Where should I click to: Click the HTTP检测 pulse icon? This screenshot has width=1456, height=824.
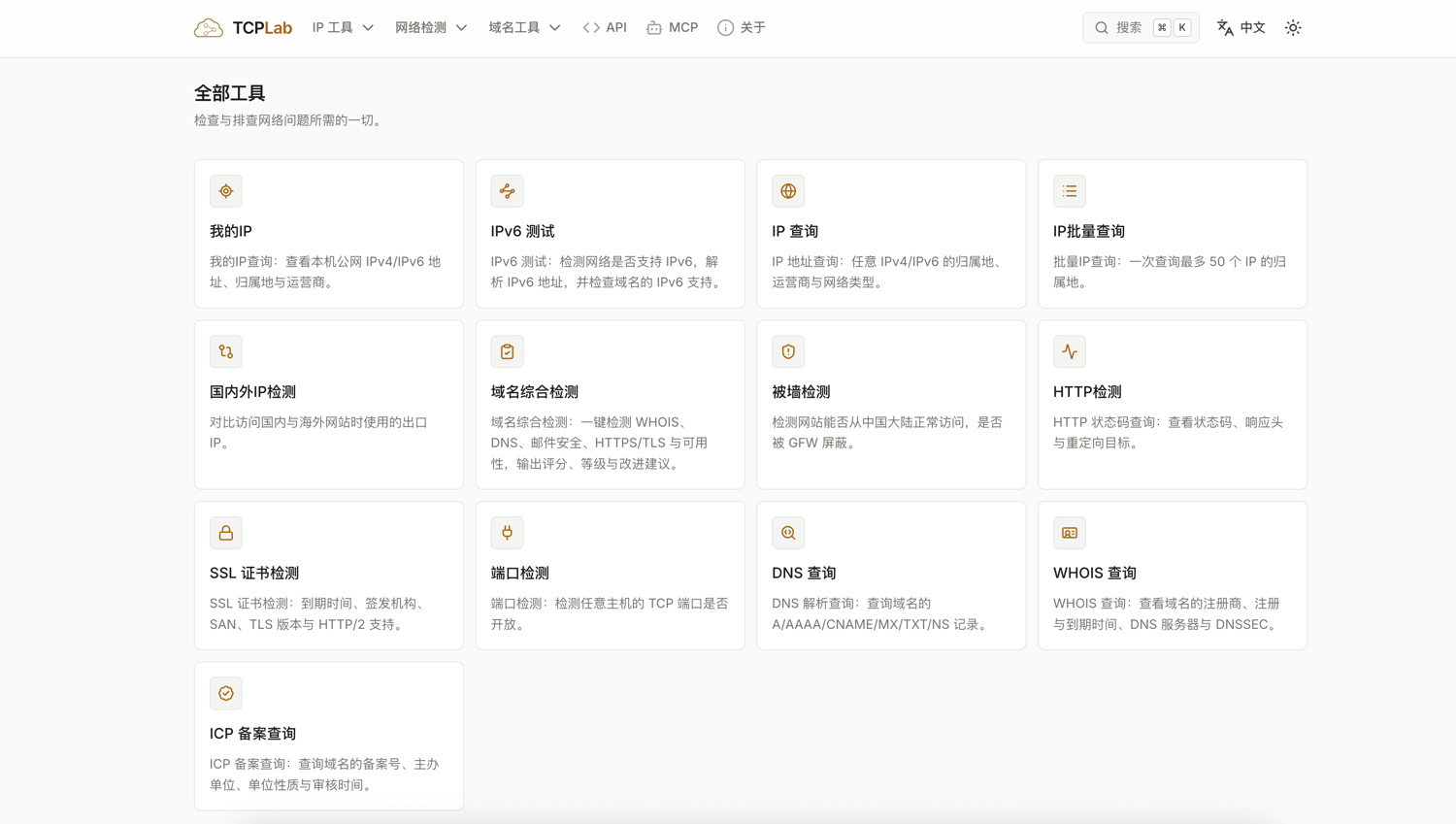[1070, 351]
